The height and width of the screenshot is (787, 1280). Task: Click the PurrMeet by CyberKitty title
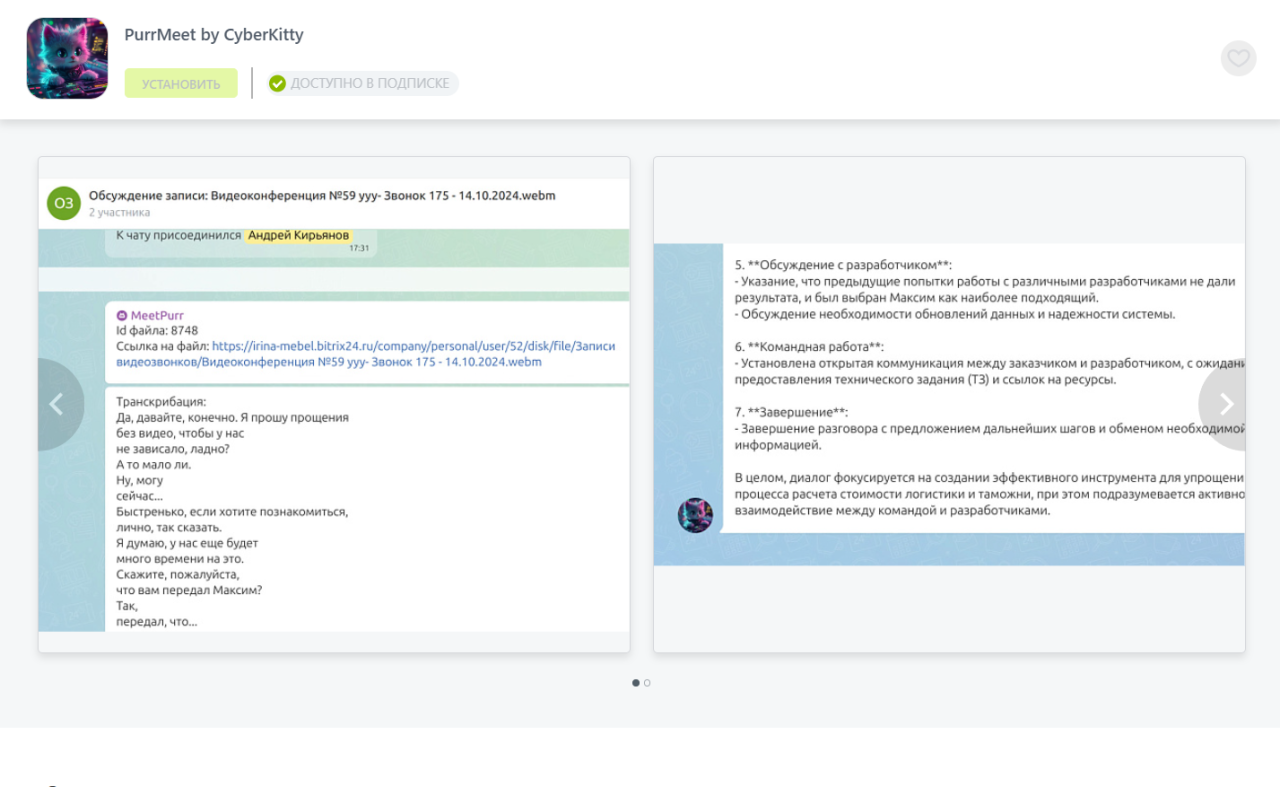(214, 35)
